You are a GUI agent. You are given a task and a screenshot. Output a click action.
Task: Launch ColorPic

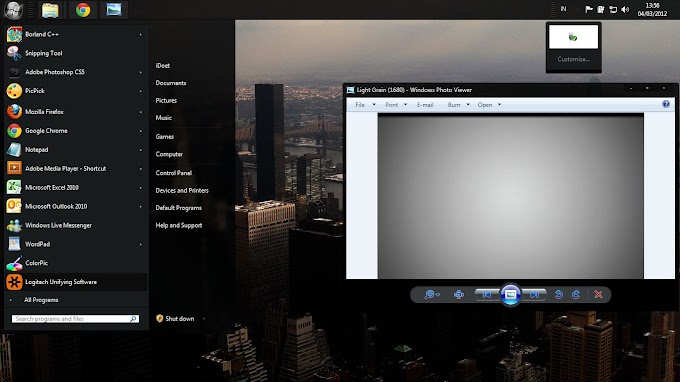click(x=75, y=263)
